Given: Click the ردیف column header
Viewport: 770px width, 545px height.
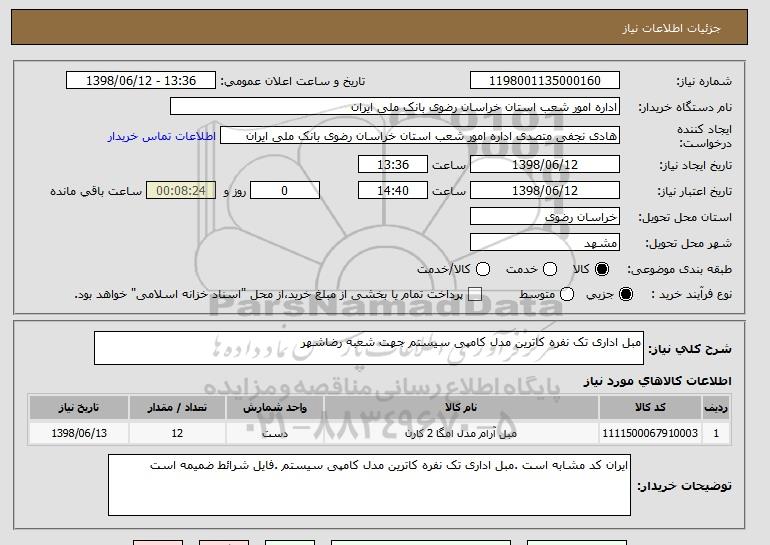Looking at the screenshot, I should (x=716, y=408).
